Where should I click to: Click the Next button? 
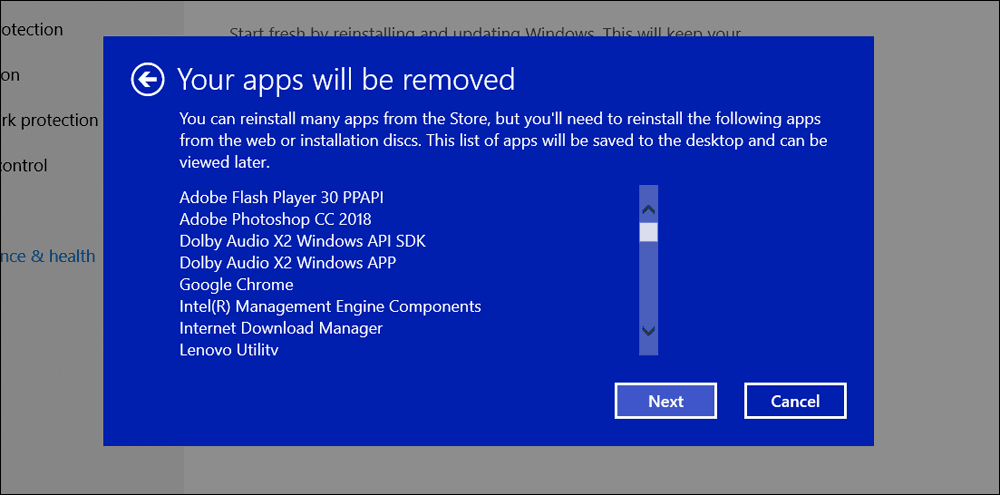coord(666,401)
